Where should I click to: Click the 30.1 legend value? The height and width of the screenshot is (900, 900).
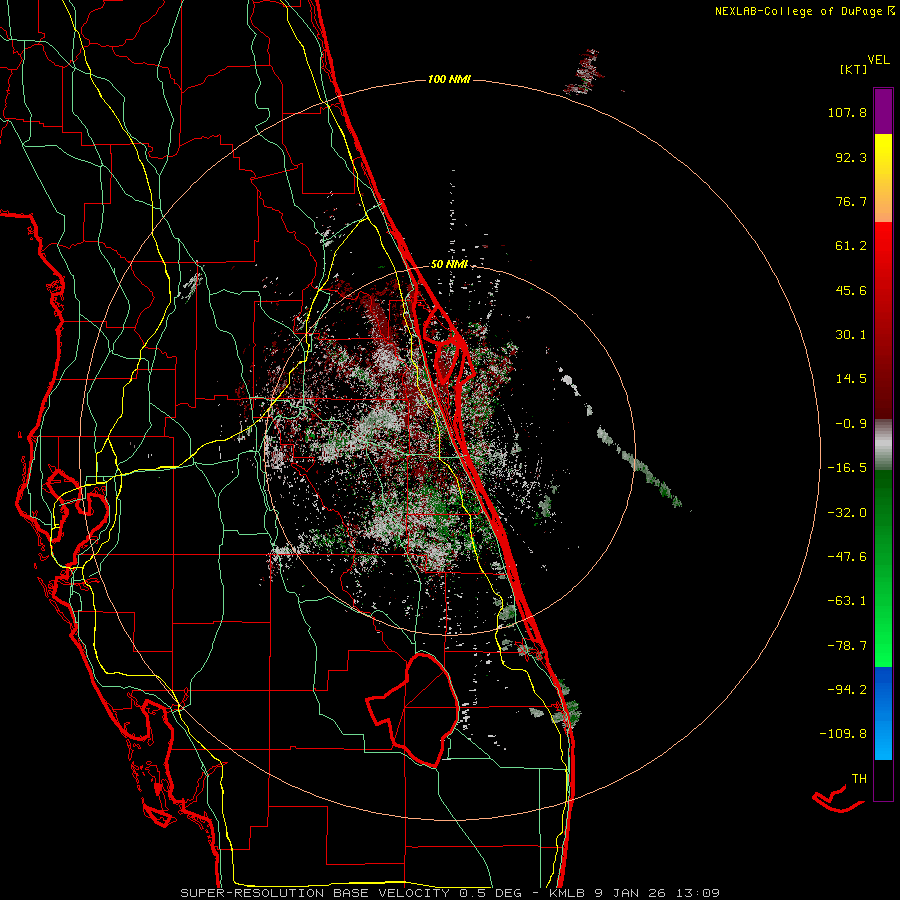tap(851, 335)
